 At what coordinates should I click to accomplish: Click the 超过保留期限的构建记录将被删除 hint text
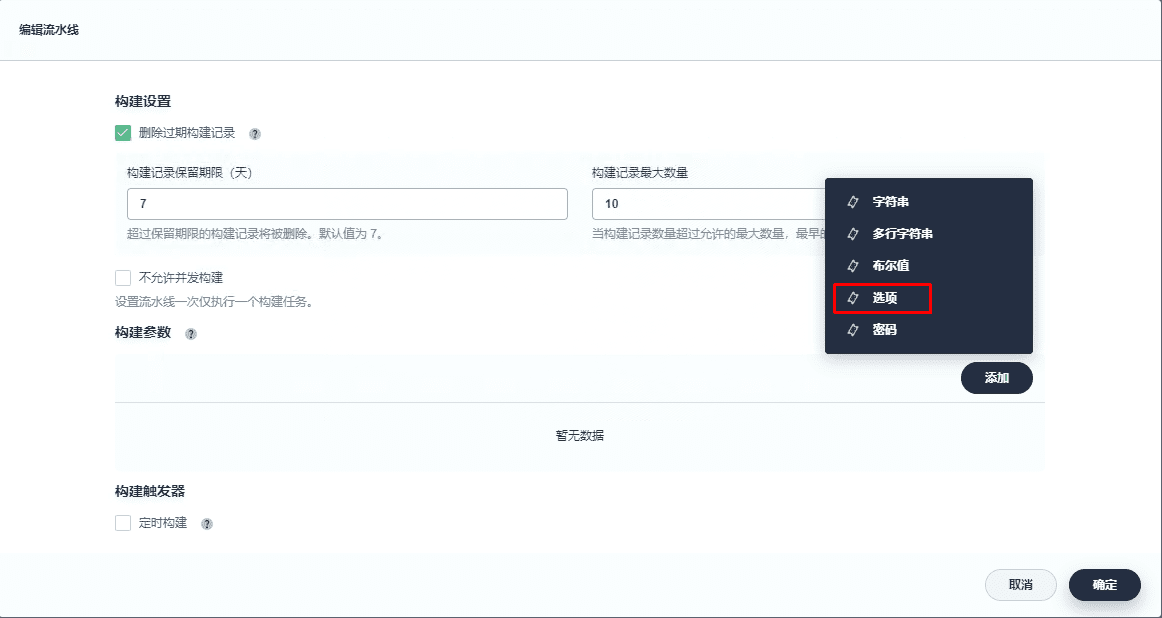pos(255,234)
